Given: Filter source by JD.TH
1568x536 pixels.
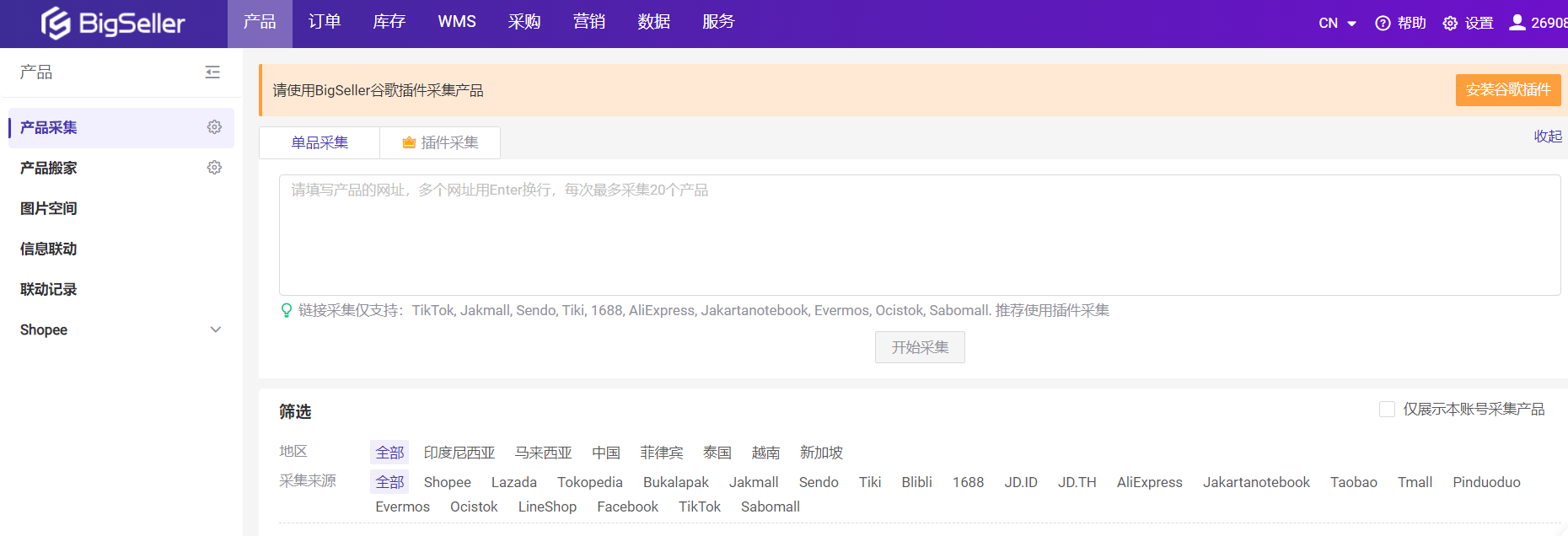Looking at the screenshot, I should click(1077, 482).
